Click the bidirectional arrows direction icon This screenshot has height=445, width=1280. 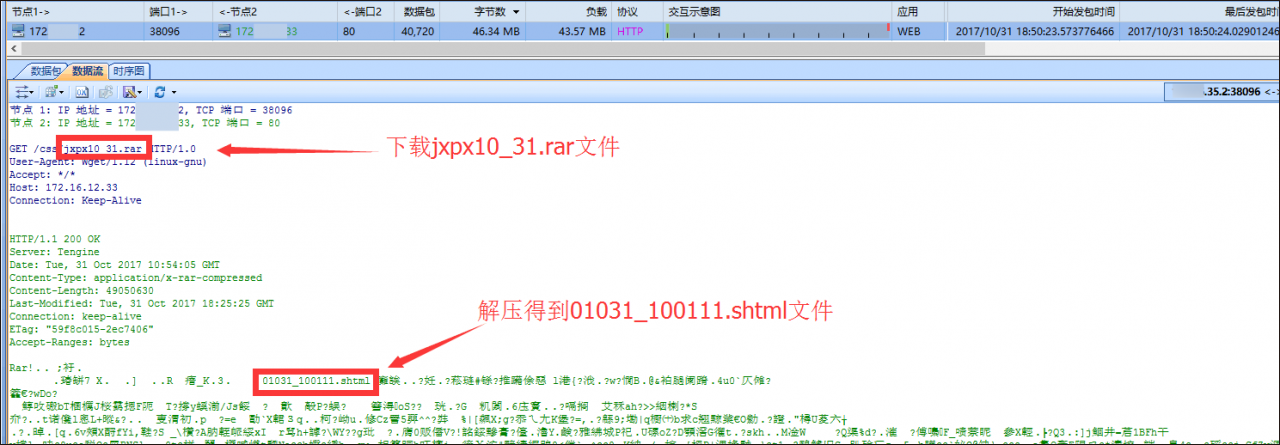(22, 92)
